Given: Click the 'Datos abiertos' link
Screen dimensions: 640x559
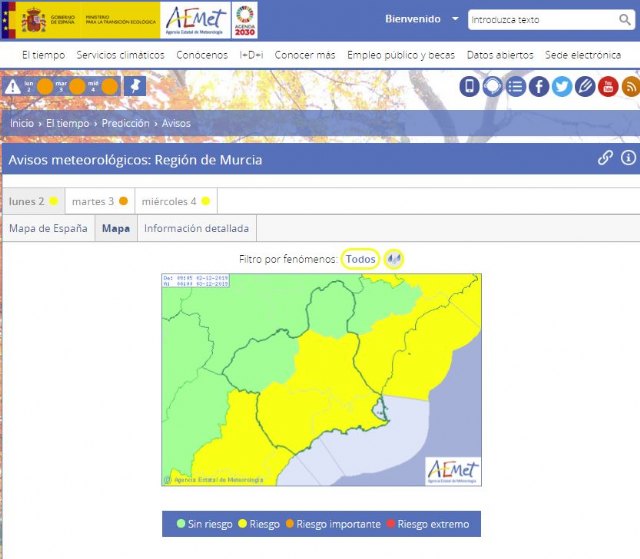Looking at the screenshot, I should [500, 55].
